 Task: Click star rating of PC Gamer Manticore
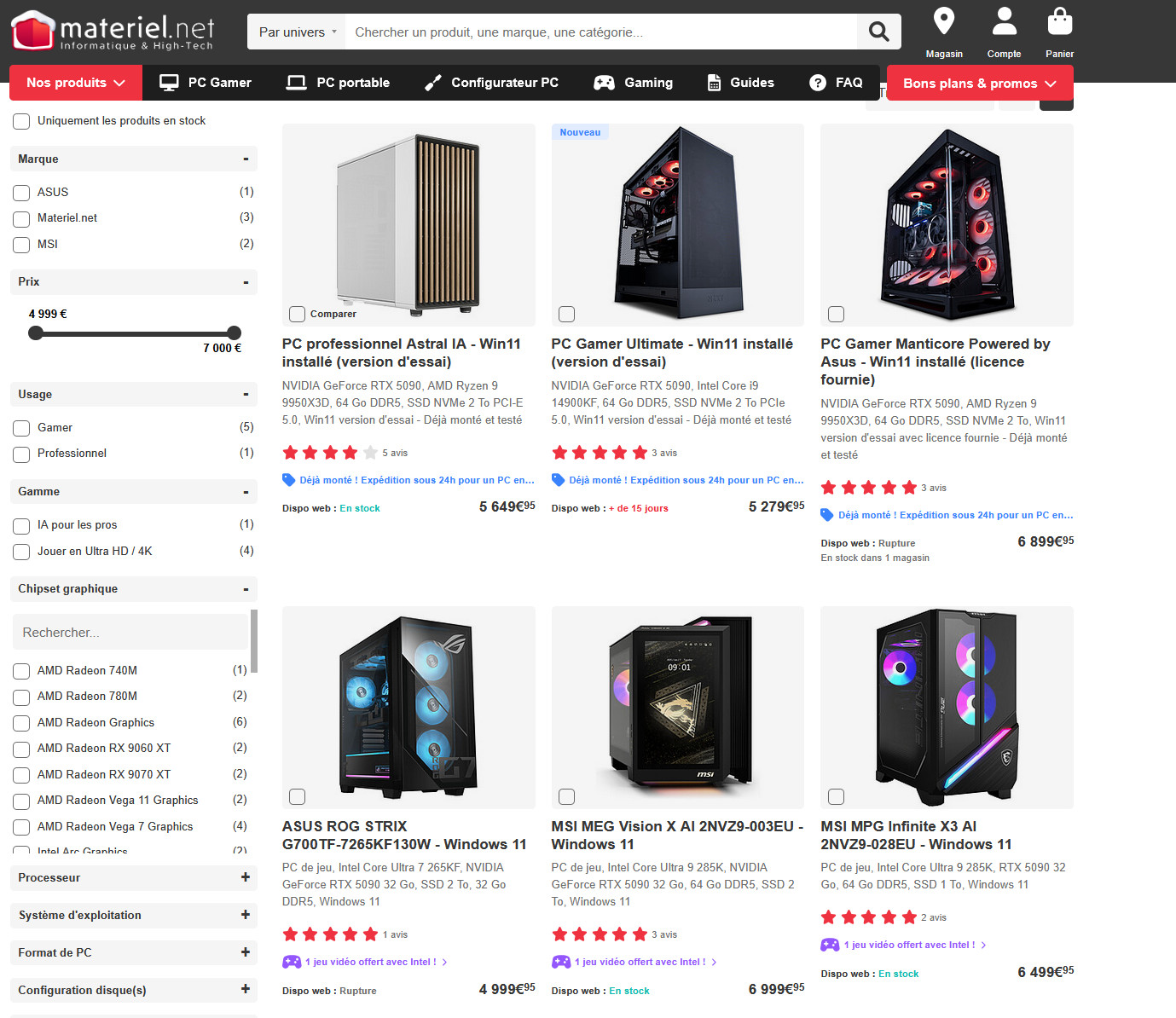pyautogui.click(x=868, y=488)
